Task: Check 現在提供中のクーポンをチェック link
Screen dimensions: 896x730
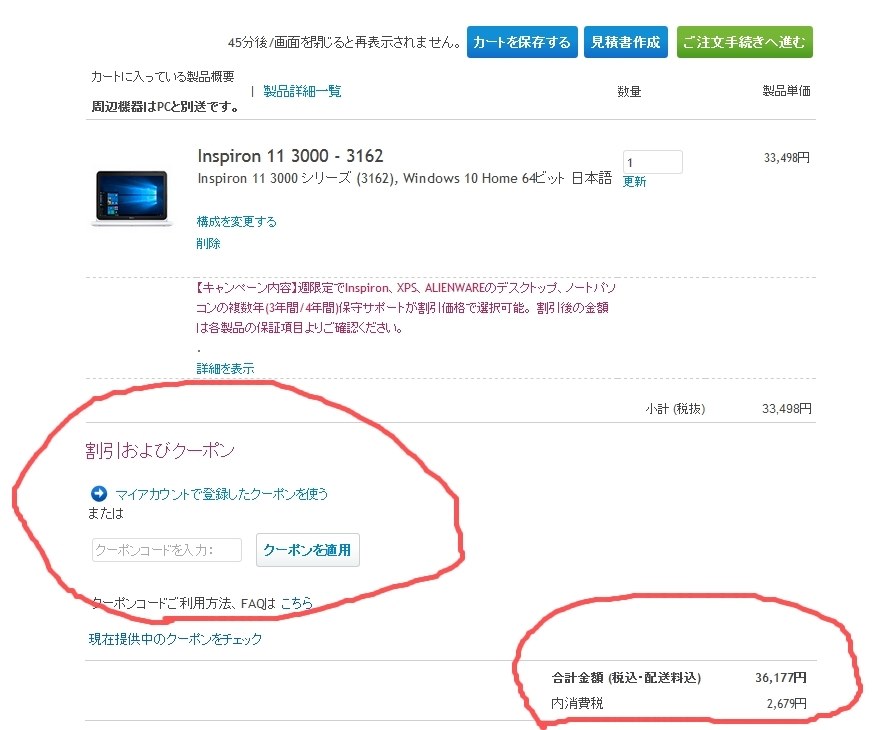Action: [175, 639]
